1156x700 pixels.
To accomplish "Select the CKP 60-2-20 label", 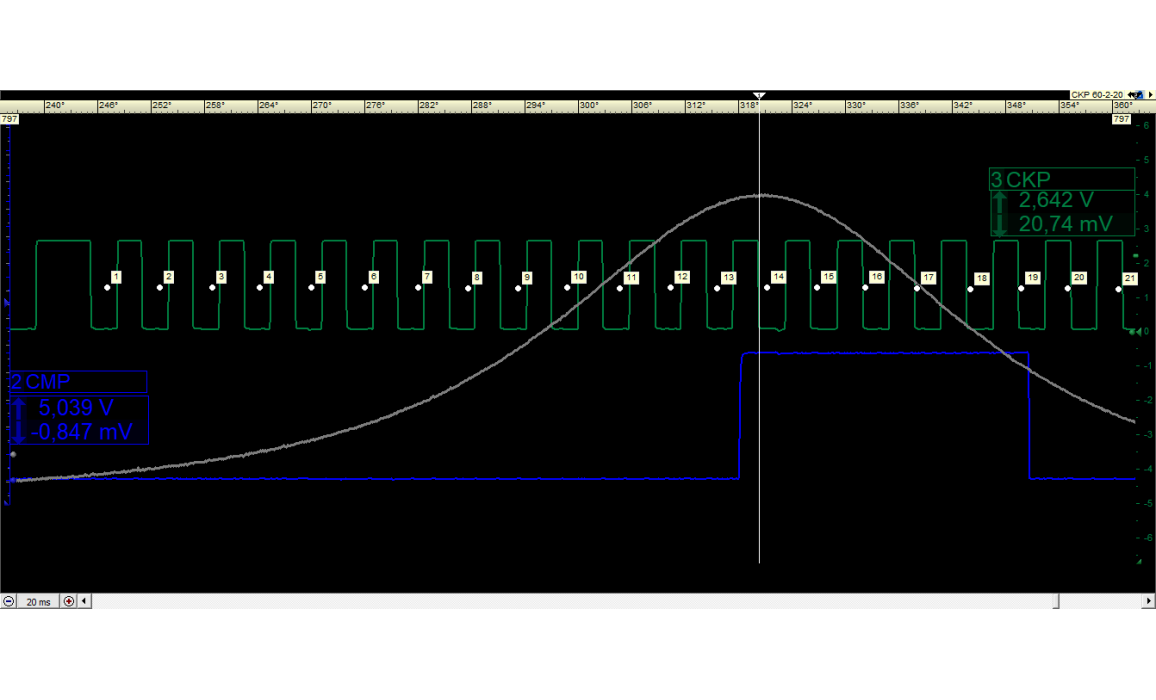I will tap(1097, 95).
